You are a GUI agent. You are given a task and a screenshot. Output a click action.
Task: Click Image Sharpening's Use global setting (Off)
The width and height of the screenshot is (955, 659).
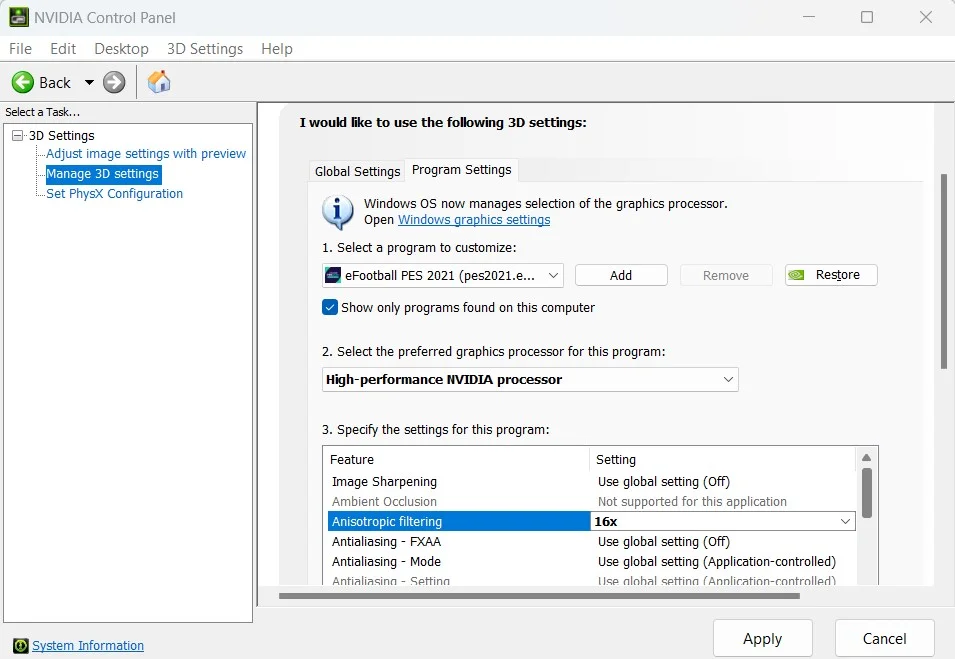pos(663,482)
